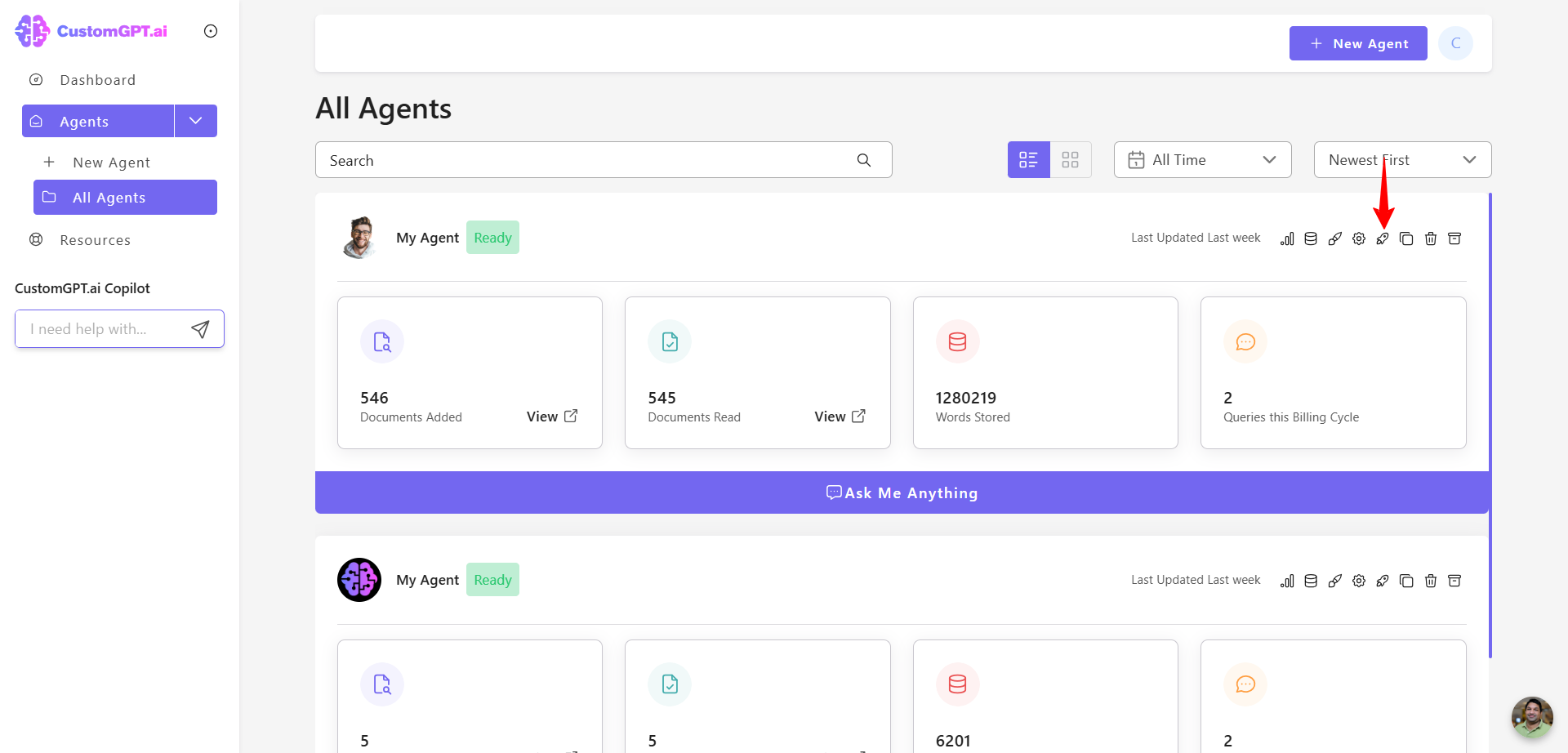Open the Newest First sort dropdown
This screenshot has width=1568, height=753.
1402,160
